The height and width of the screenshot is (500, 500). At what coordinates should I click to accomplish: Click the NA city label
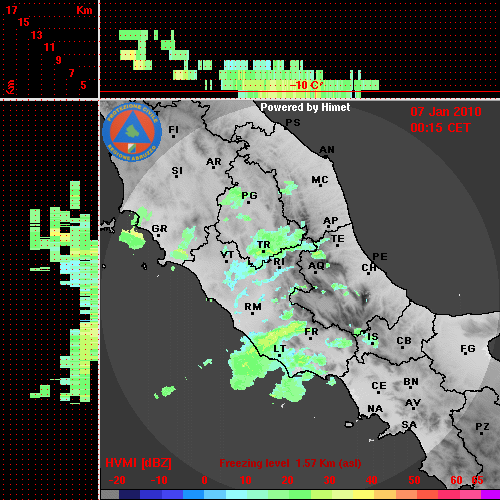point(375,409)
